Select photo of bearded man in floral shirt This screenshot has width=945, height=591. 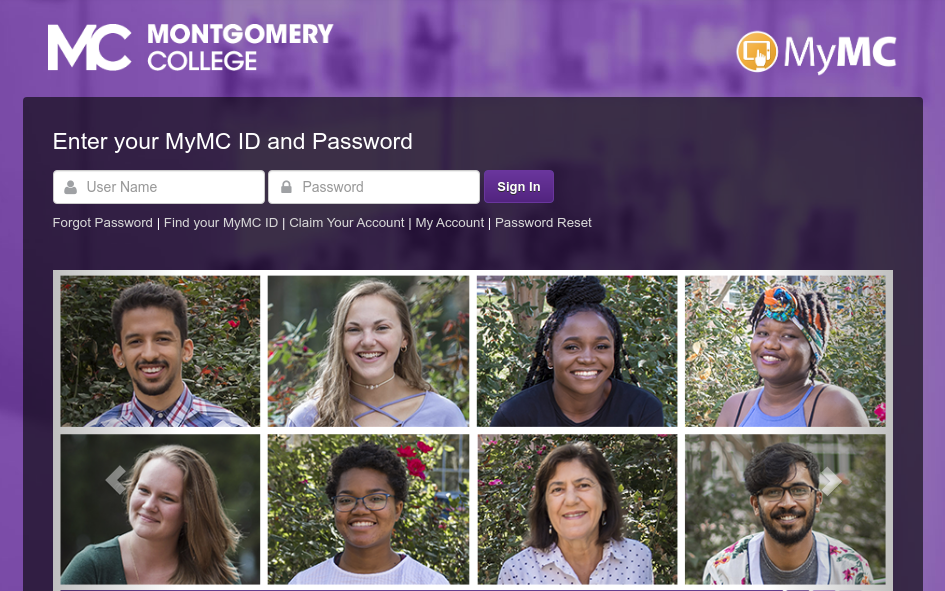785,509
